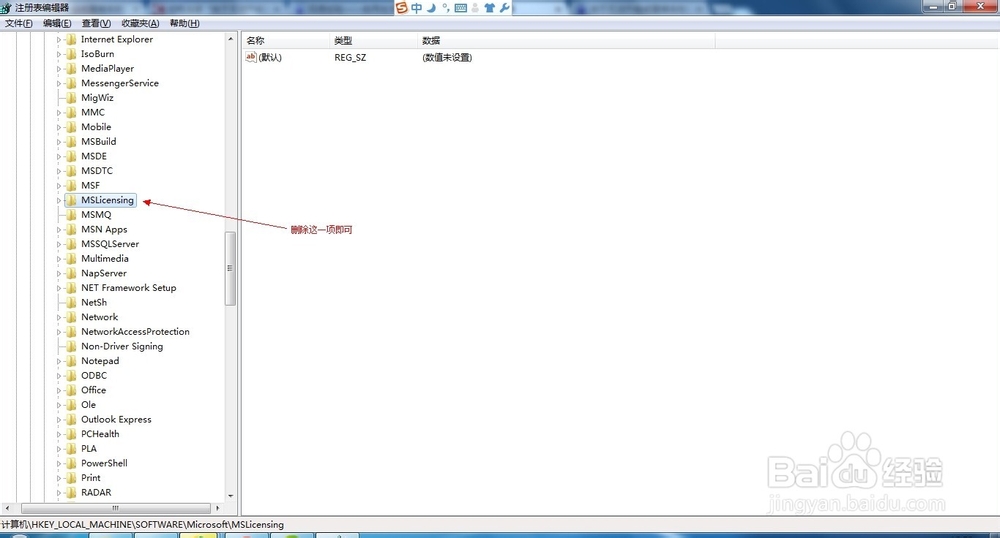Expand the Network key

coord(59,317)
